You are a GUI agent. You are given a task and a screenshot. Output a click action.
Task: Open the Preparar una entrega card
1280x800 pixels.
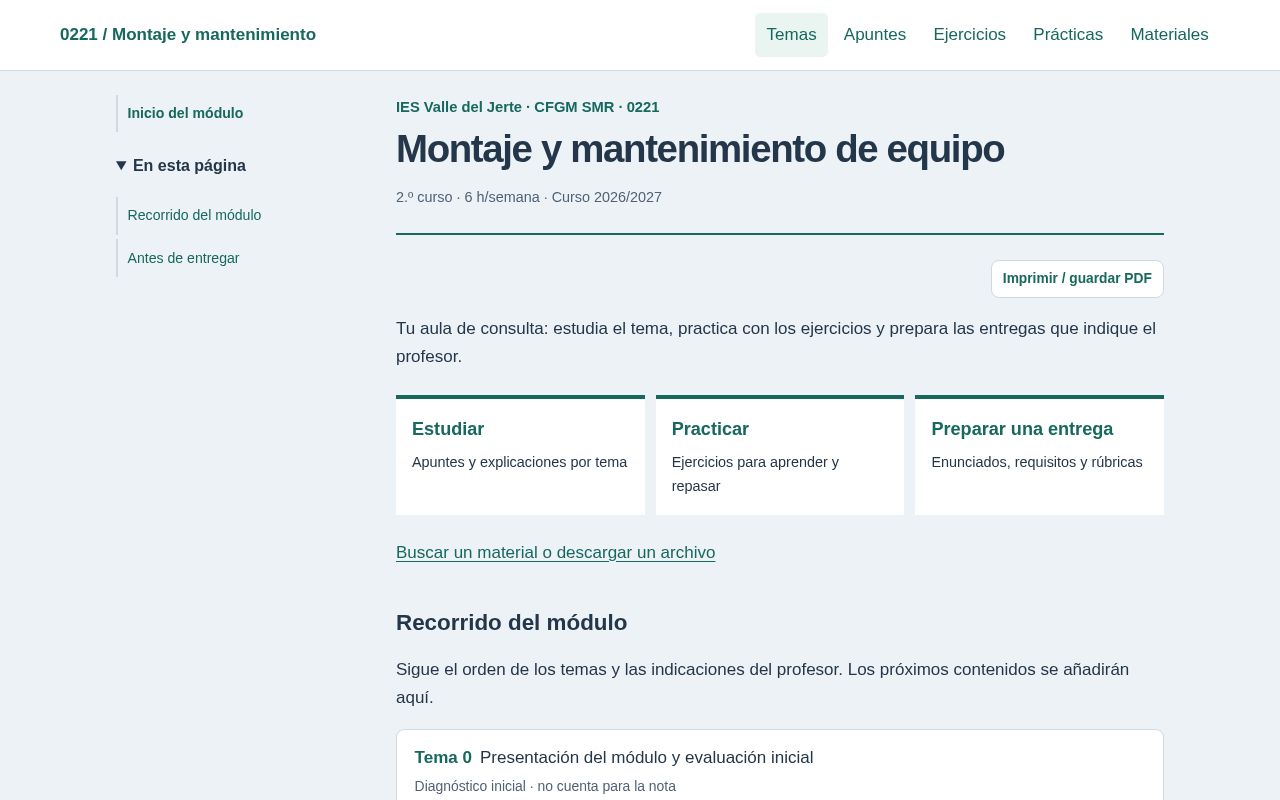[1039, 456]
